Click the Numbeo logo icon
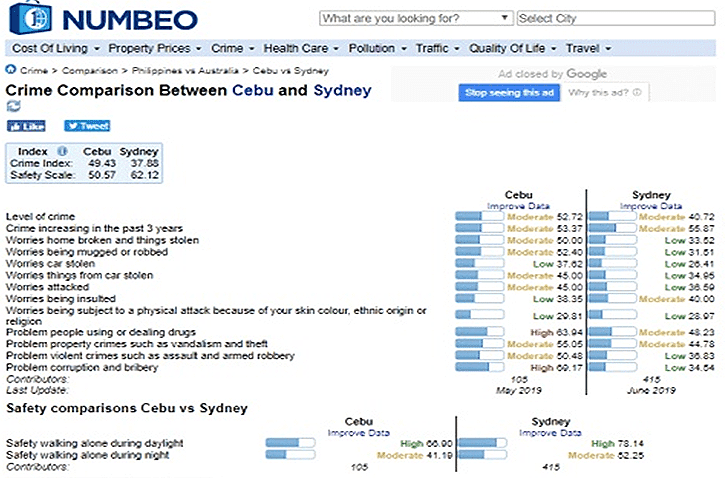The width and height of the screenshot is (725, 478). pos(30,18)
